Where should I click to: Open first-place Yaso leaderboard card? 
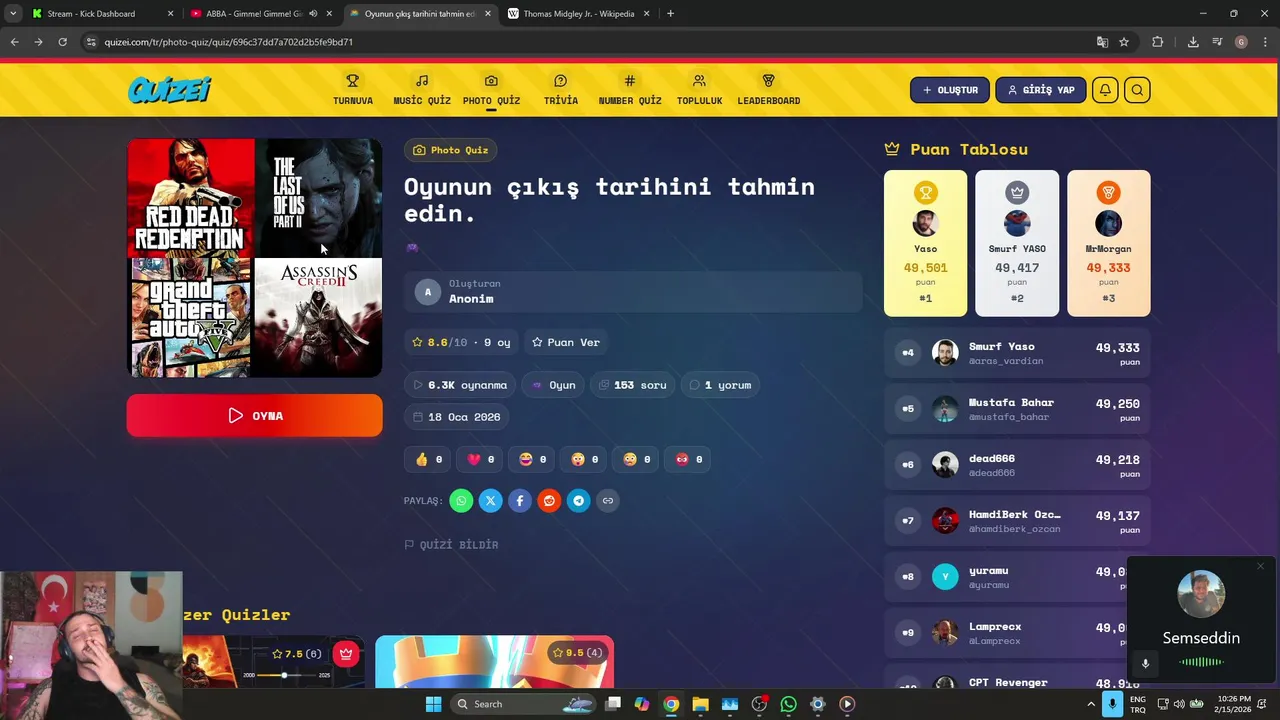(x=925, y=243)
